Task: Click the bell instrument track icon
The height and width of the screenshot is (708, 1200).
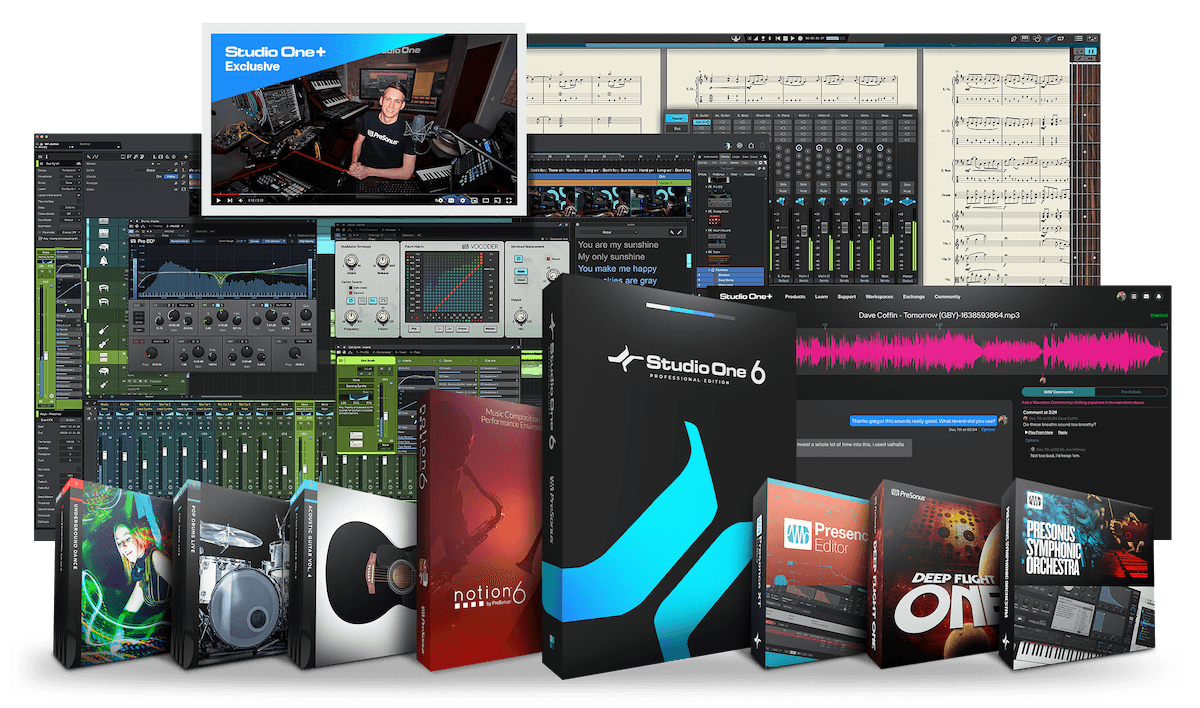Action: (103, 261)
